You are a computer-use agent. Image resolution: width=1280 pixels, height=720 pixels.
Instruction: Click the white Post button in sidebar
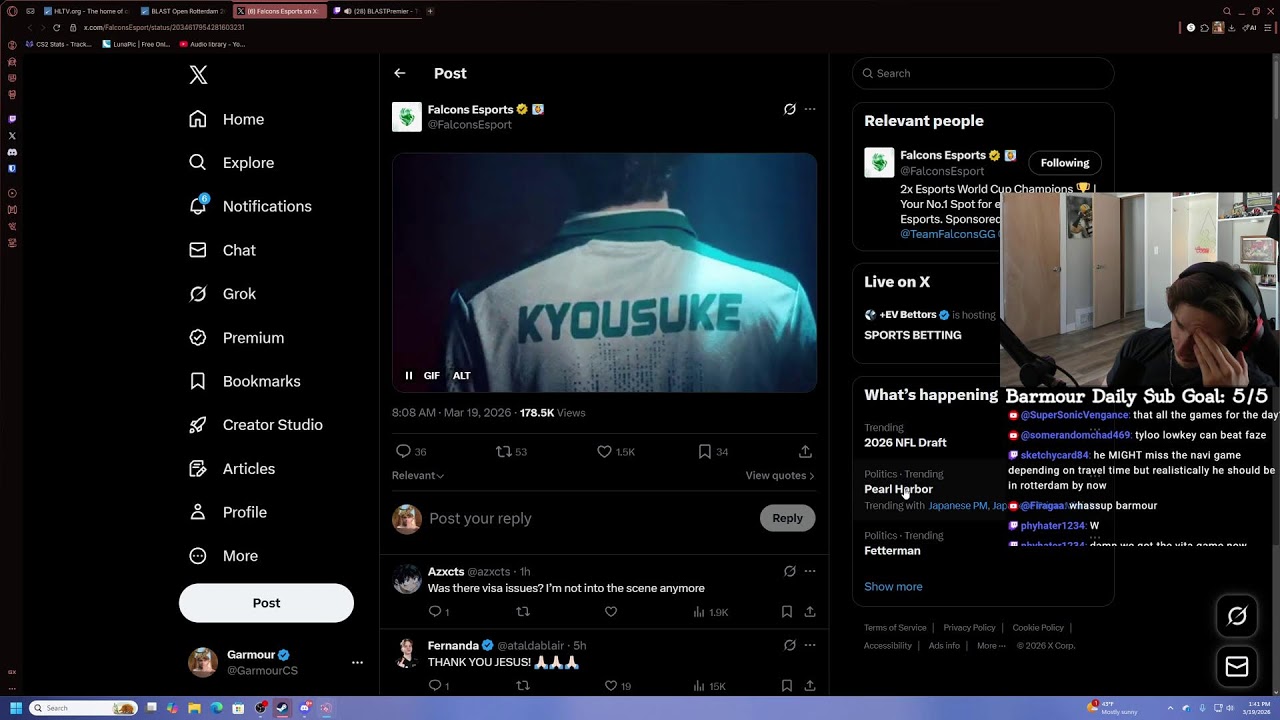pos(266,603)
